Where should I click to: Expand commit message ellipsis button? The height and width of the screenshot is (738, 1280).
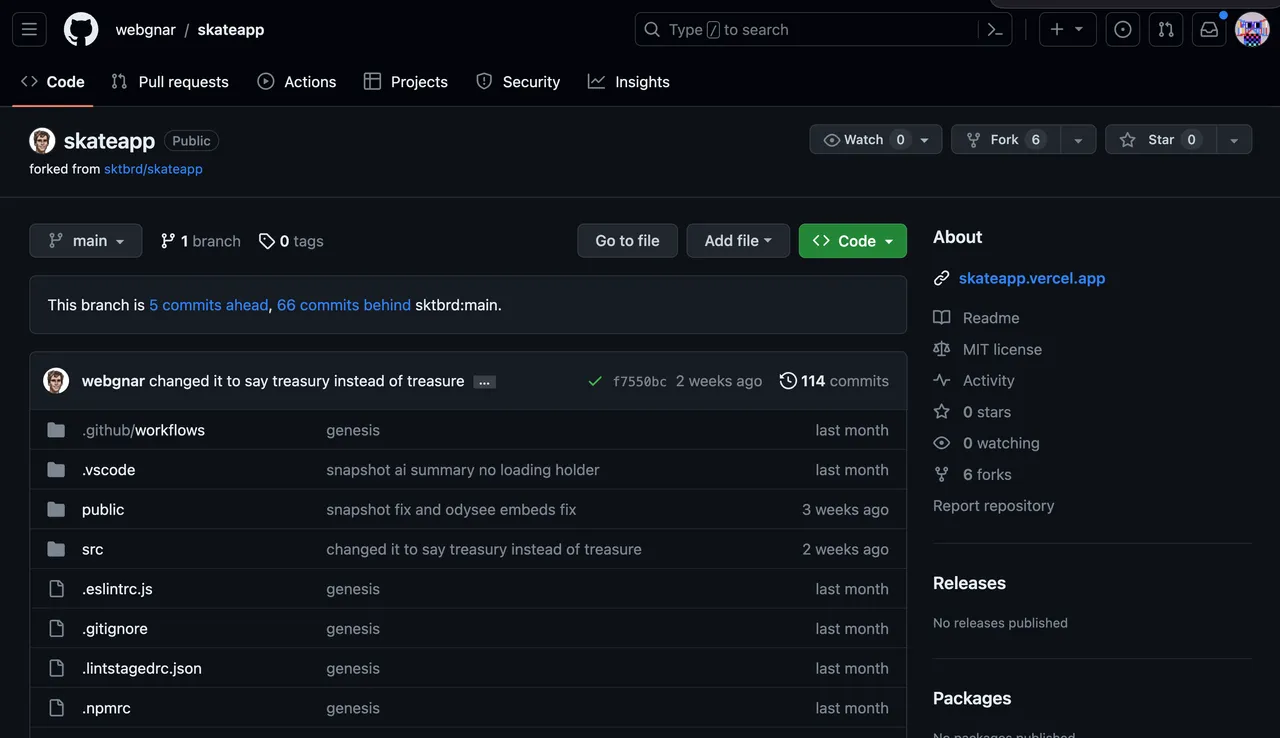click(x=485, y=382)
